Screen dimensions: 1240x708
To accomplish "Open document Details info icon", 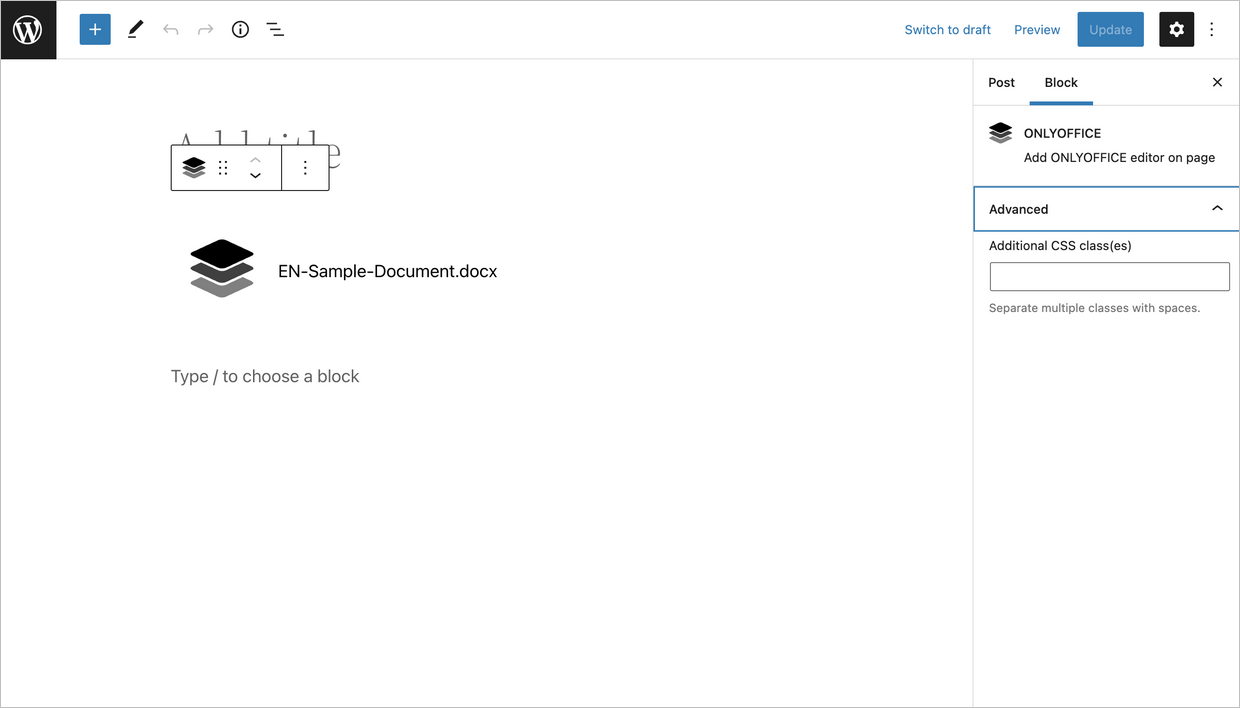I will click(x=240, y=30).
